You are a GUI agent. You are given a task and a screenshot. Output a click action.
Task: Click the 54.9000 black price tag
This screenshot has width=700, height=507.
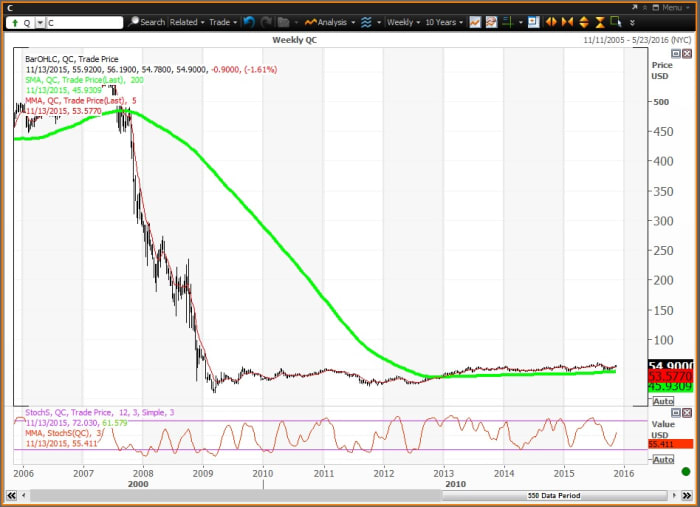point(671,365)
